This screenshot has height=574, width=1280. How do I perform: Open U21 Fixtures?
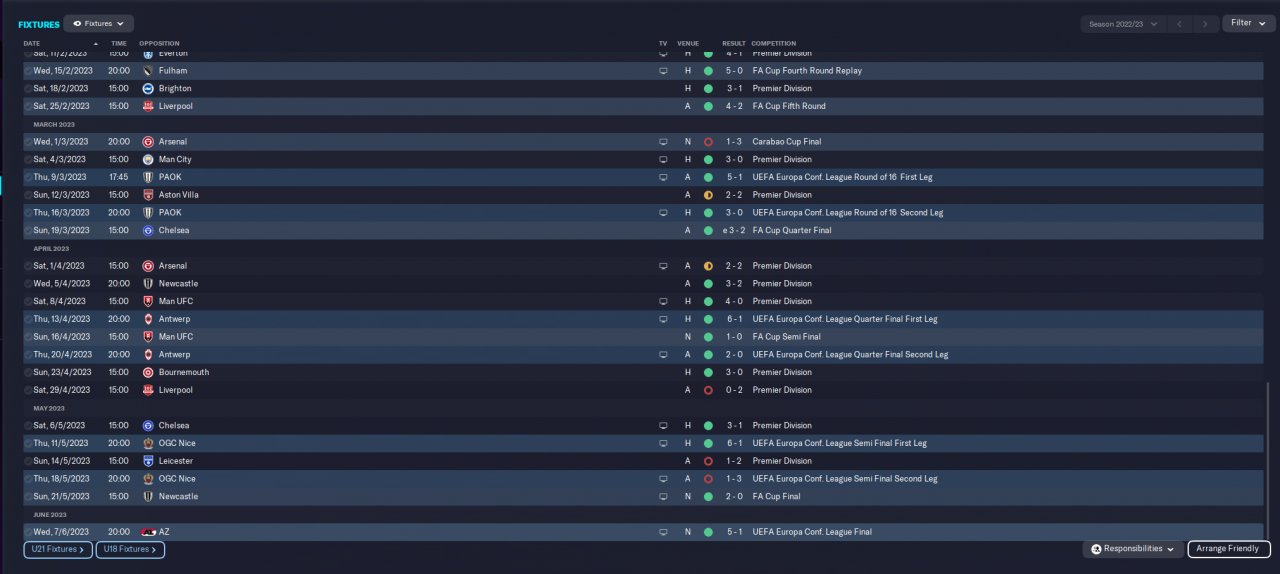(58, 549)
